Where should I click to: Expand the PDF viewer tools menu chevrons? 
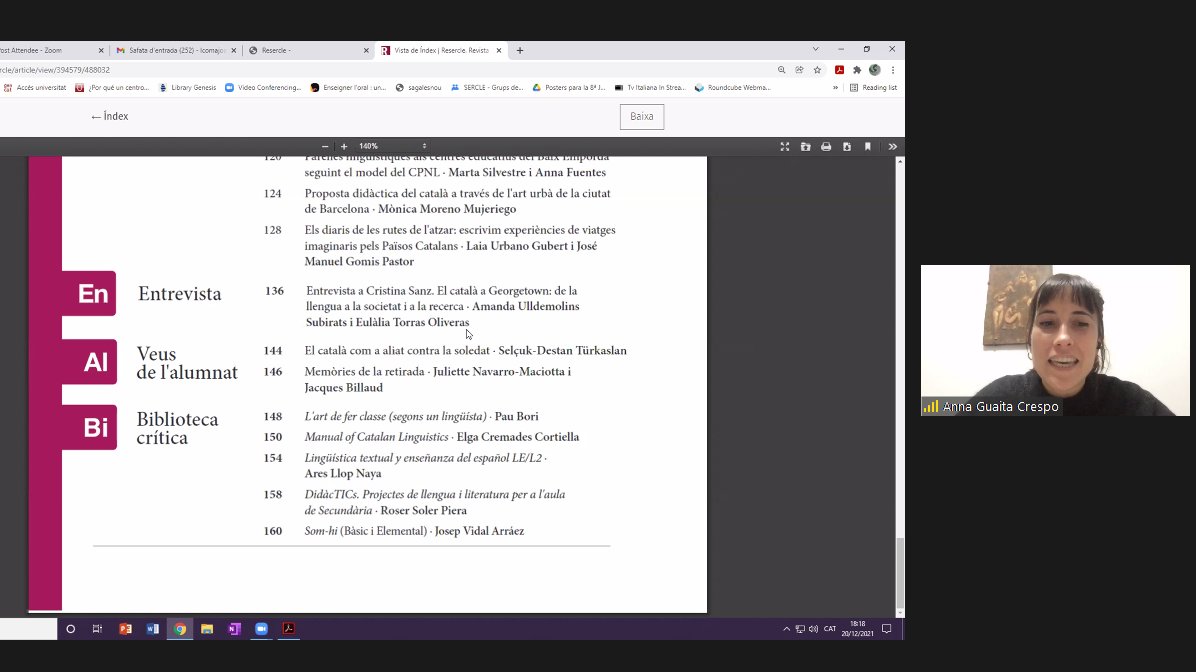(892, 146)
